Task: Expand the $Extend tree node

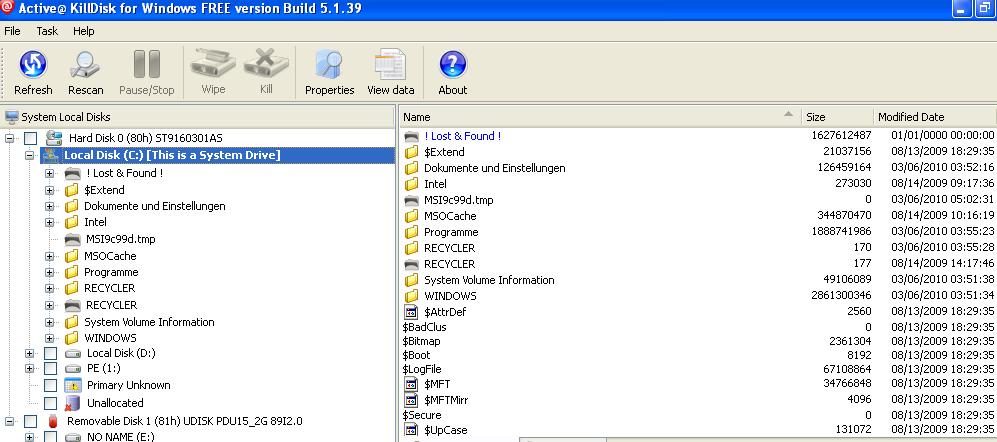Action: (49, 190)
